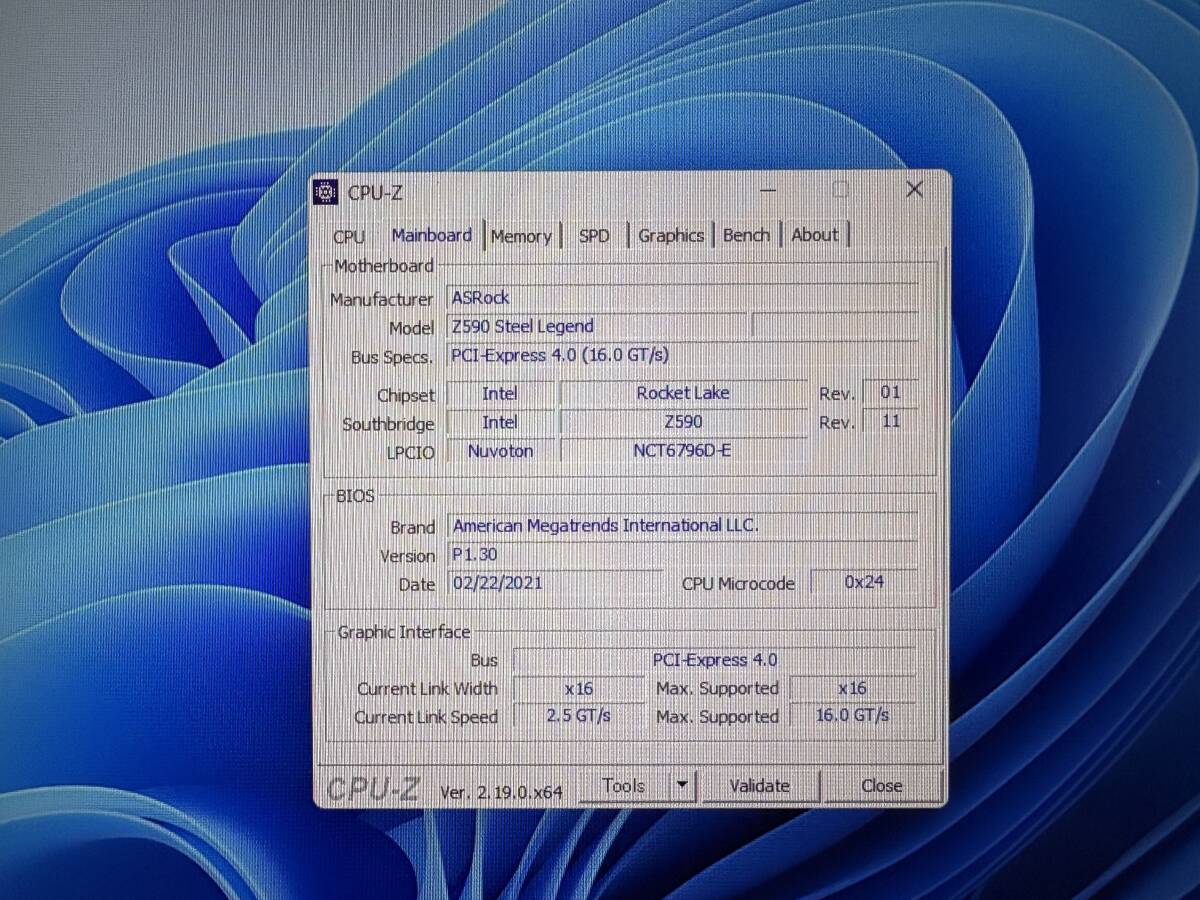The image size is (1200, 900).
Task: Close CPU-Z using the title bar X
Action: pos(913,190)
